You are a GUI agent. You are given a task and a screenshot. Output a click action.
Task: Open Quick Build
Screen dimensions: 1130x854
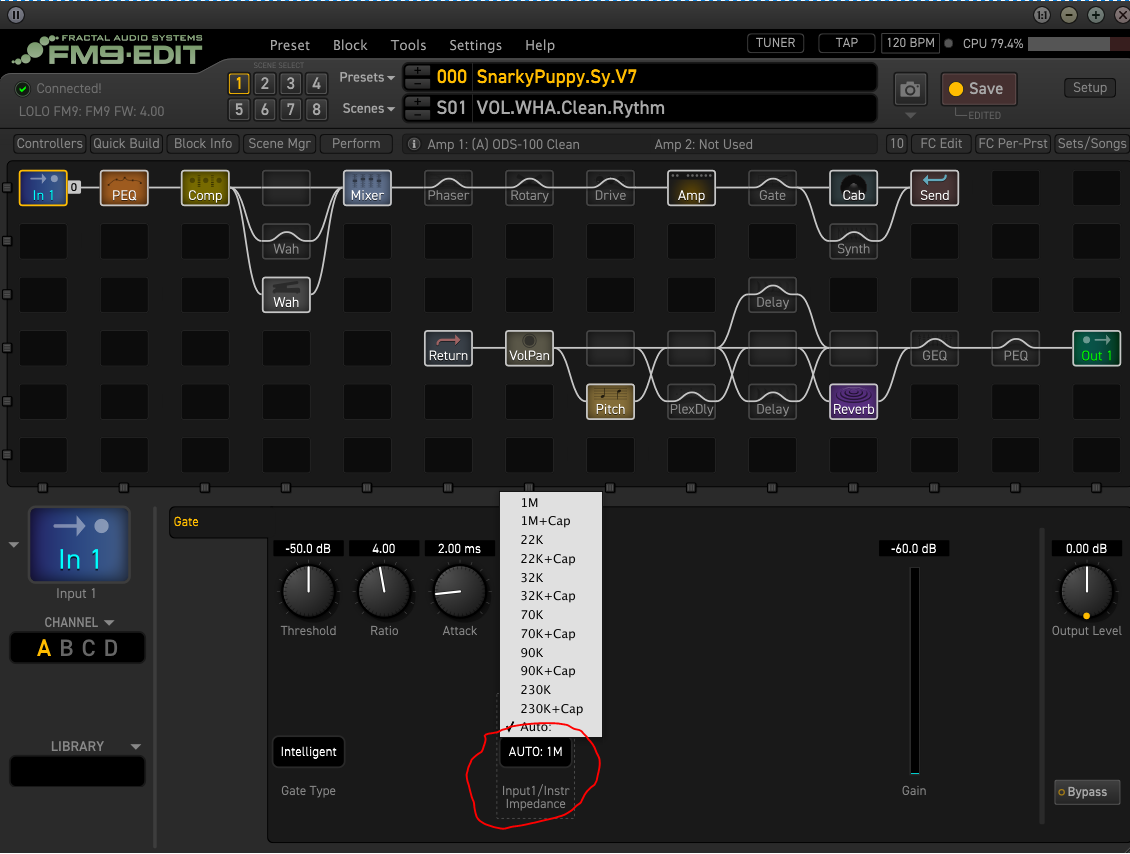(126, 143)
